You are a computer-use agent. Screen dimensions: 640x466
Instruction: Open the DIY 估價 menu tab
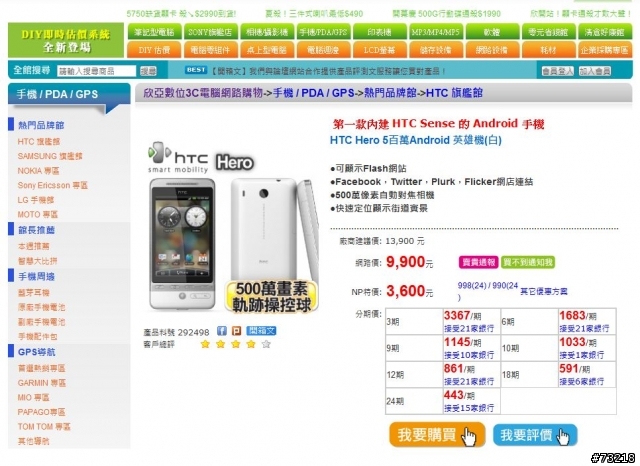click(x=154, y=50)
